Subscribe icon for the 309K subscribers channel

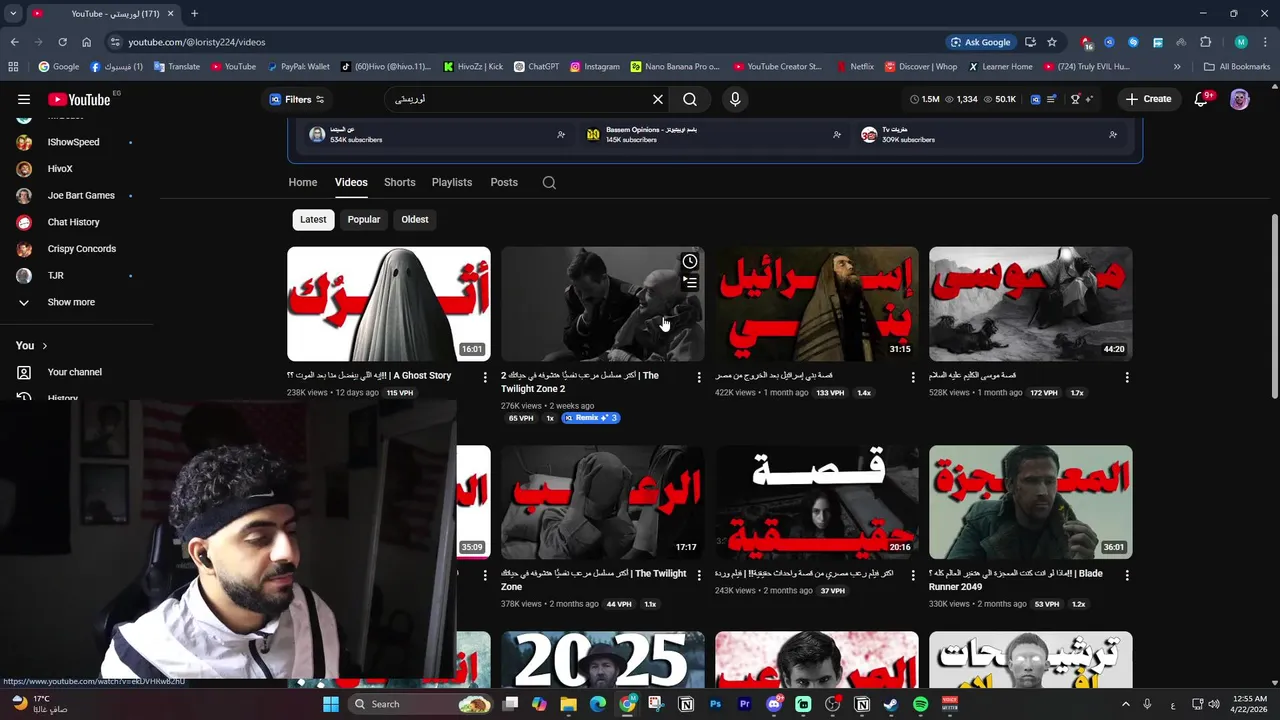[1113, 134]
